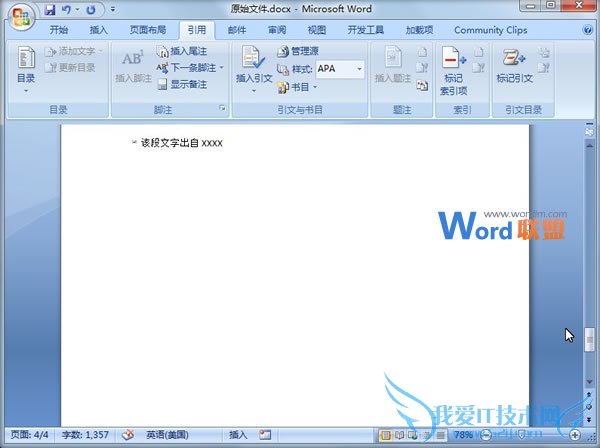The height and width of the screenshot is (448, 600).
Task: Click the next page double-arrow button
Action: (x=590, y=420)
